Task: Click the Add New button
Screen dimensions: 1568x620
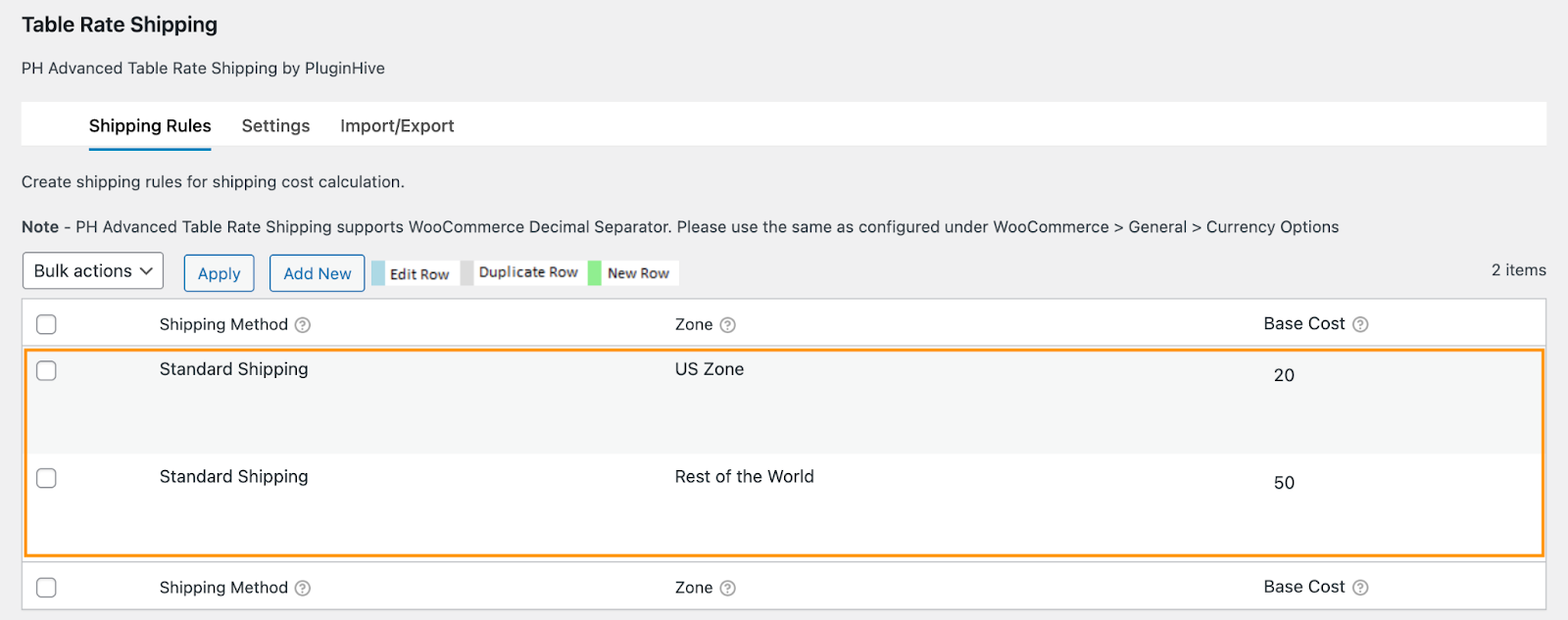Action: (317, 273)
